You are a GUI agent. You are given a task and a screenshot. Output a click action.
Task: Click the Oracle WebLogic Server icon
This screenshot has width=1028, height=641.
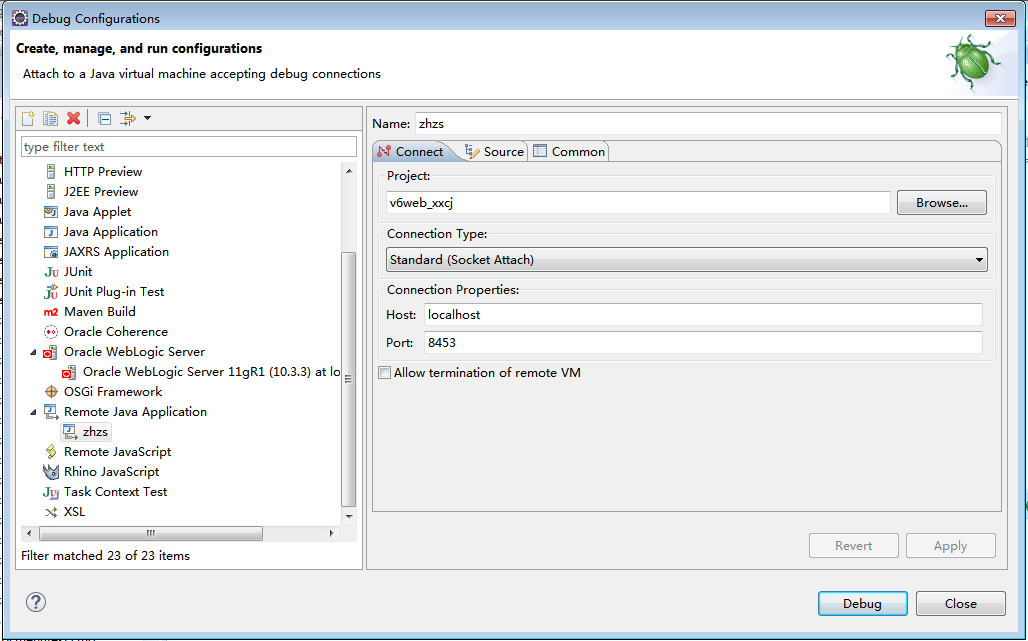tap(50, 352)
